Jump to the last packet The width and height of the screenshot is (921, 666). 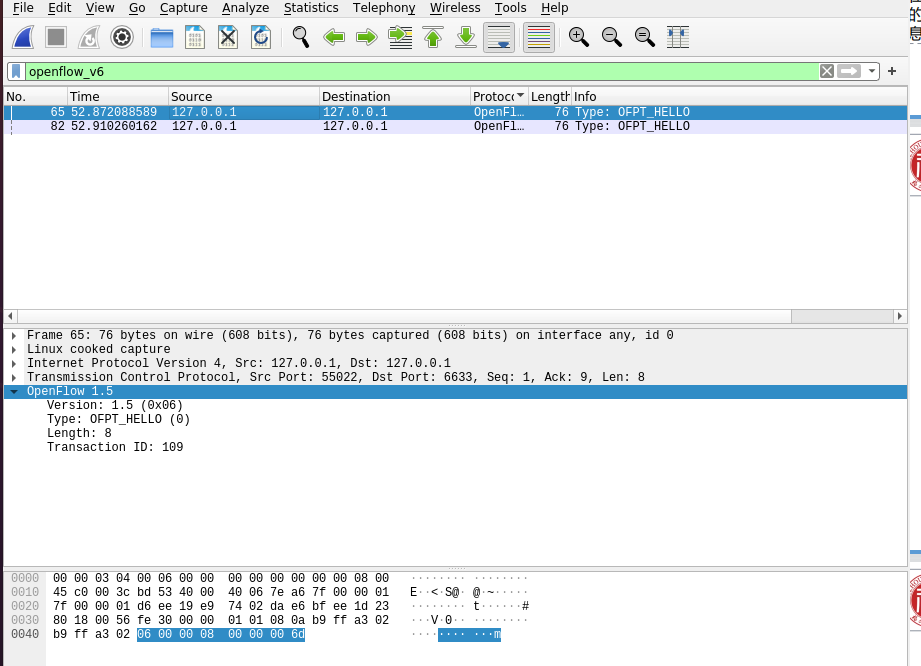click(466, 38)
